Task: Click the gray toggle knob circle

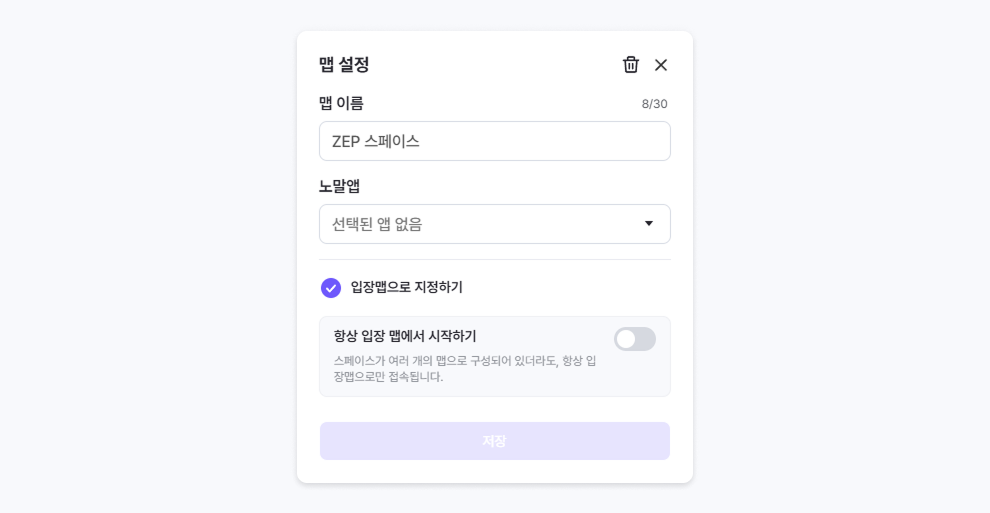Action: point(626,339)
